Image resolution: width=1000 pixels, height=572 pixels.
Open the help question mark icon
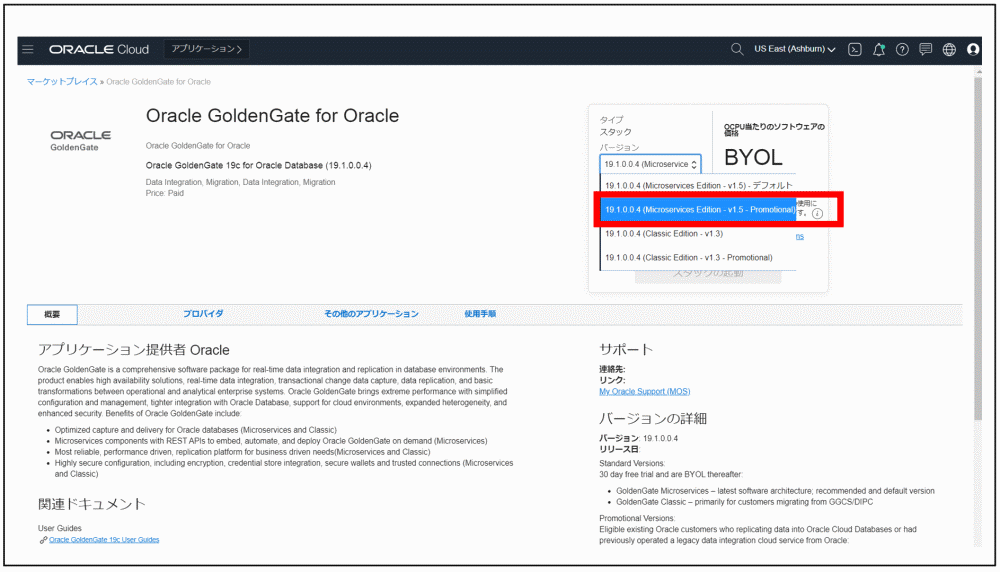coord(902,49)
